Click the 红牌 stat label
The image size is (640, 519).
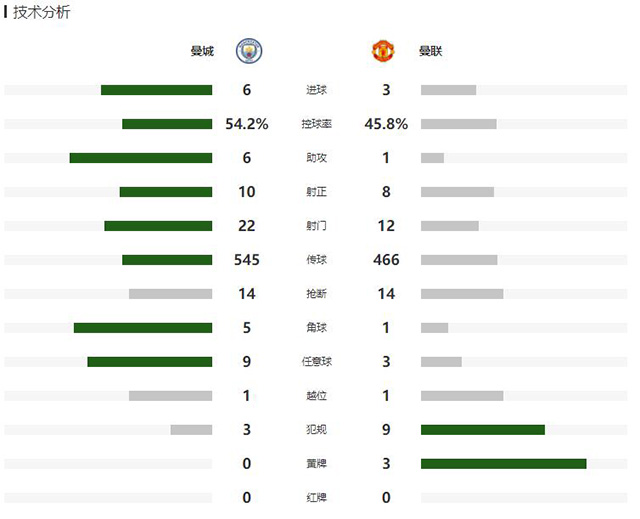click(316, 498)
